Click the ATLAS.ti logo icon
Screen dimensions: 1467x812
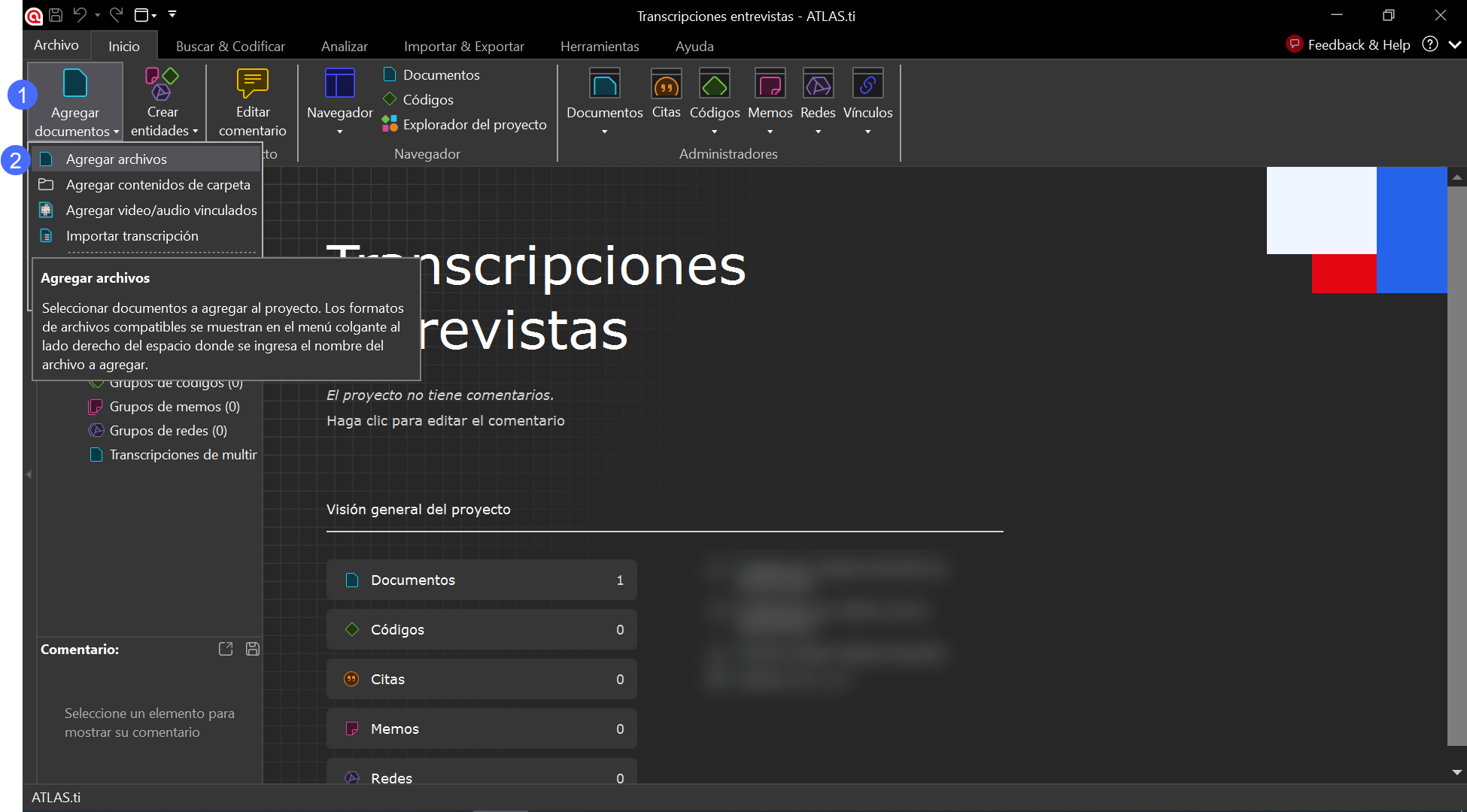tap(34, 16)
